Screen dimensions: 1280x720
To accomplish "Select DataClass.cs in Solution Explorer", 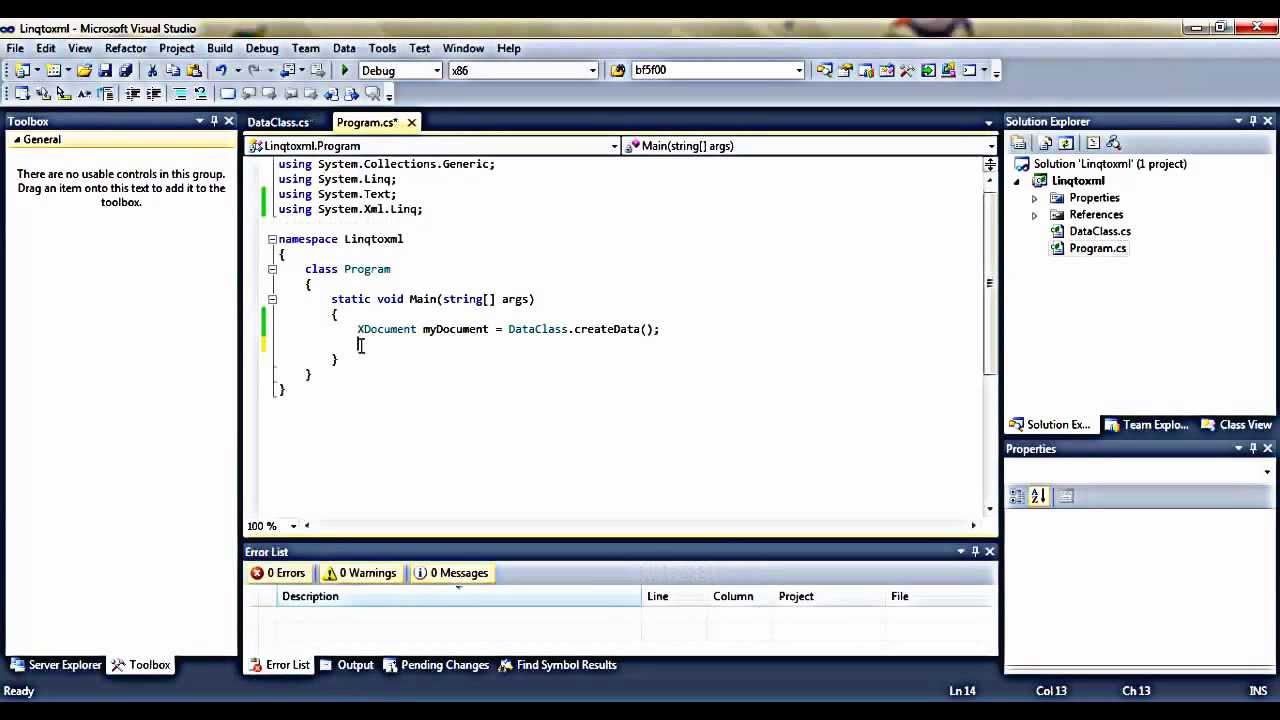I will point(1100,231).
